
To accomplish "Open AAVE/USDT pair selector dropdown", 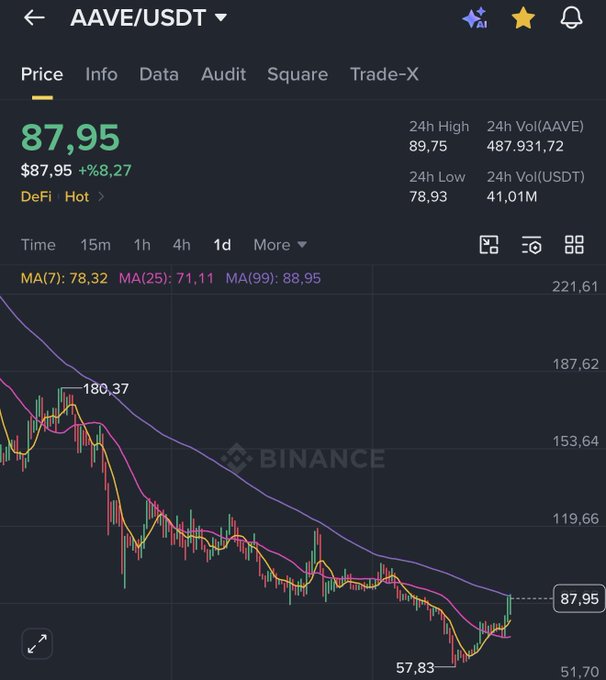I will click(x=148, y=18).
